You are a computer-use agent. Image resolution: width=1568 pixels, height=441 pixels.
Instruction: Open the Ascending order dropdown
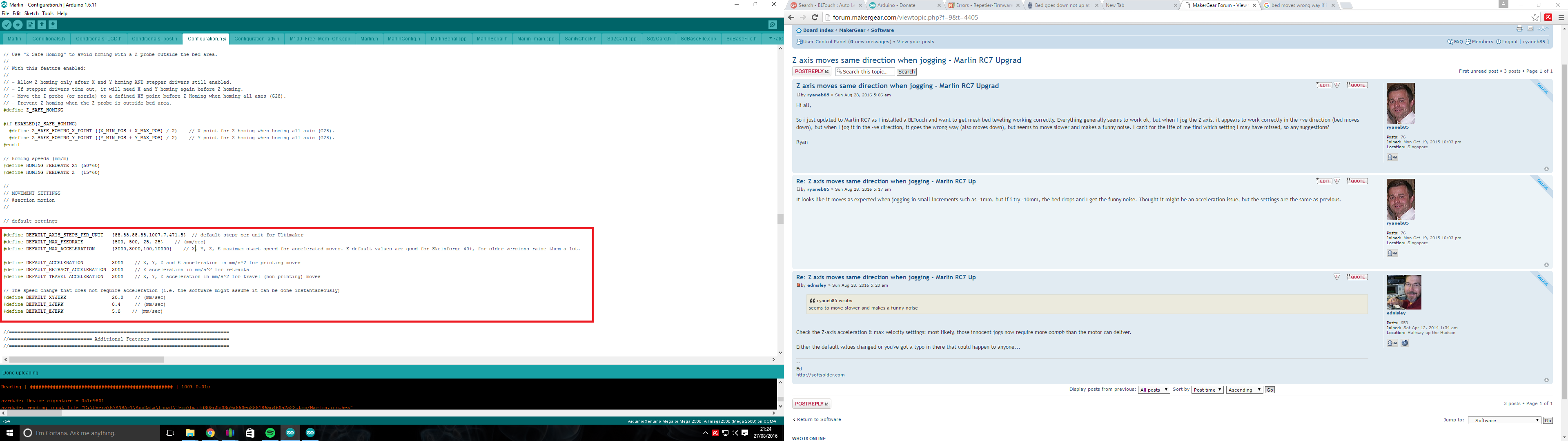tap(1244, 390)
